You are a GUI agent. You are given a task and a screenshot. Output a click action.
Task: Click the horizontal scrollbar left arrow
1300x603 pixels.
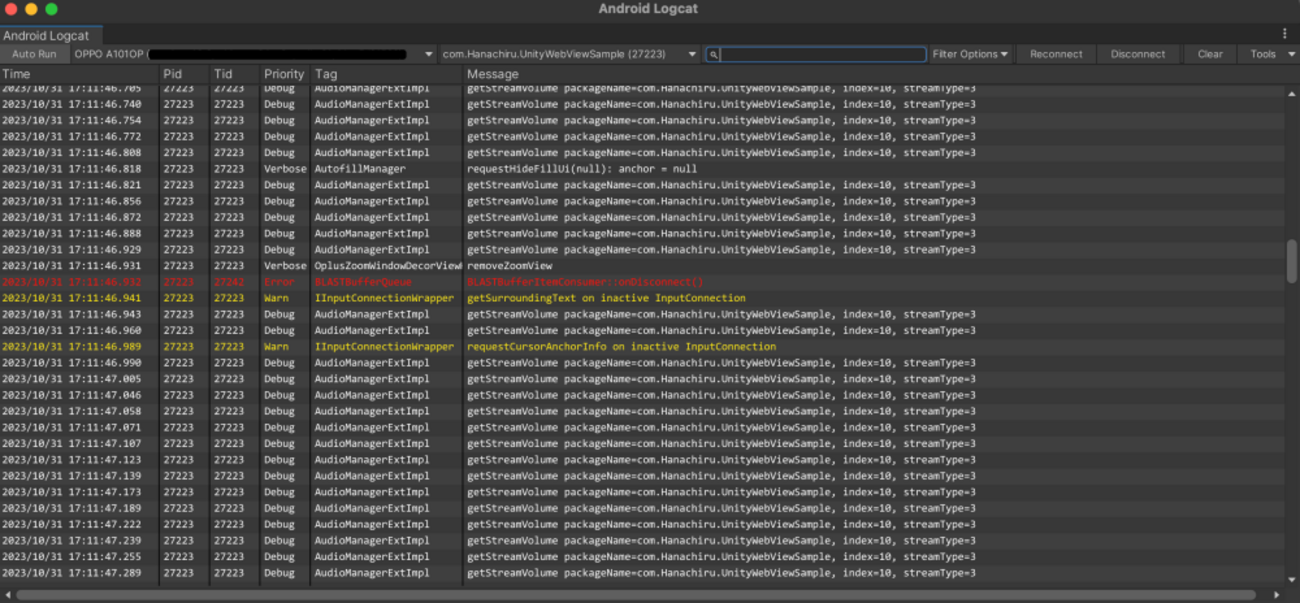point(7,593)
